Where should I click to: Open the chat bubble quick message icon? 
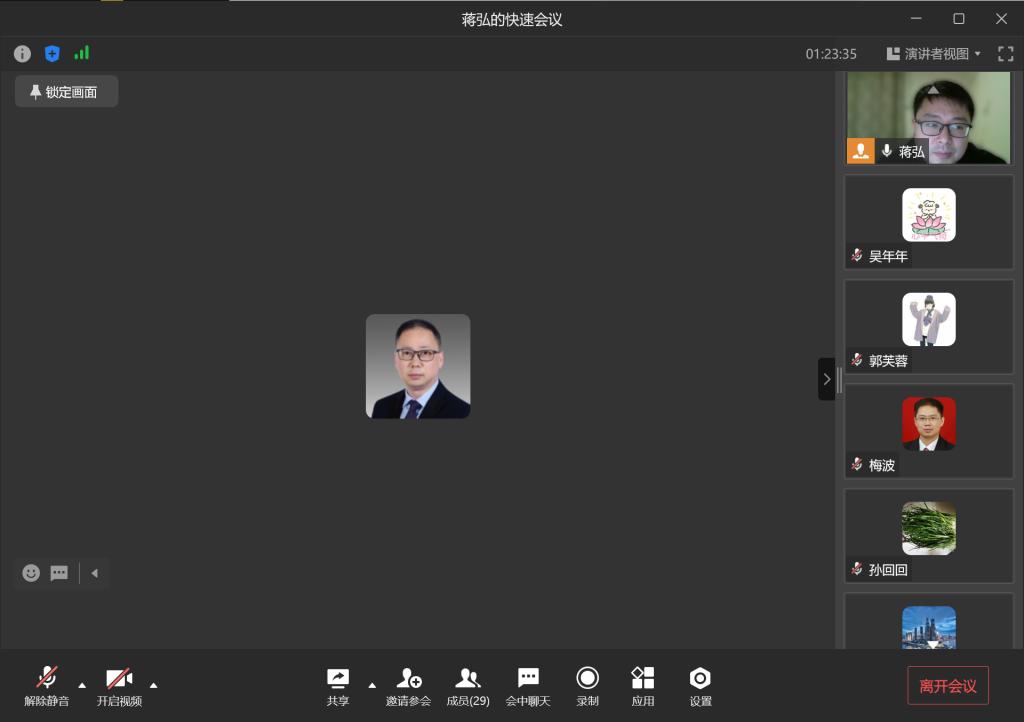59,573
